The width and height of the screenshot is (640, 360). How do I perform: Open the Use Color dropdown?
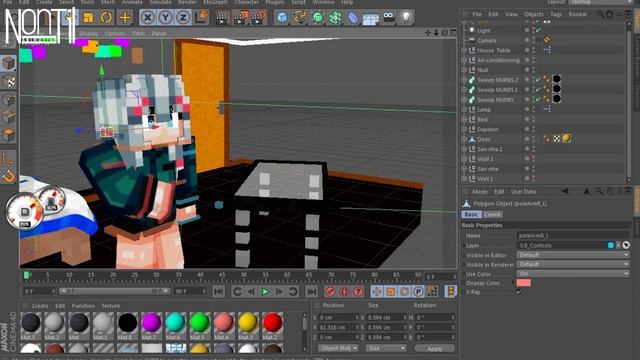[573, 274]
